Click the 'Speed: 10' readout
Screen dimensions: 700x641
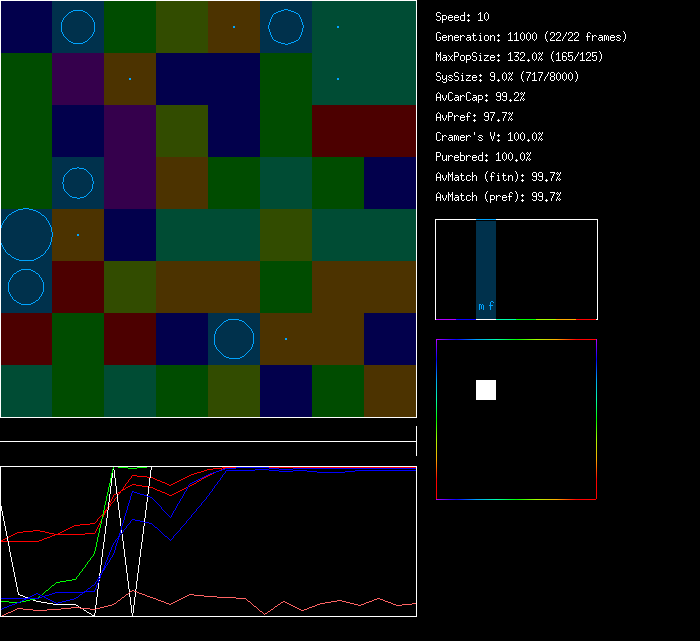[x=462, y=17]
